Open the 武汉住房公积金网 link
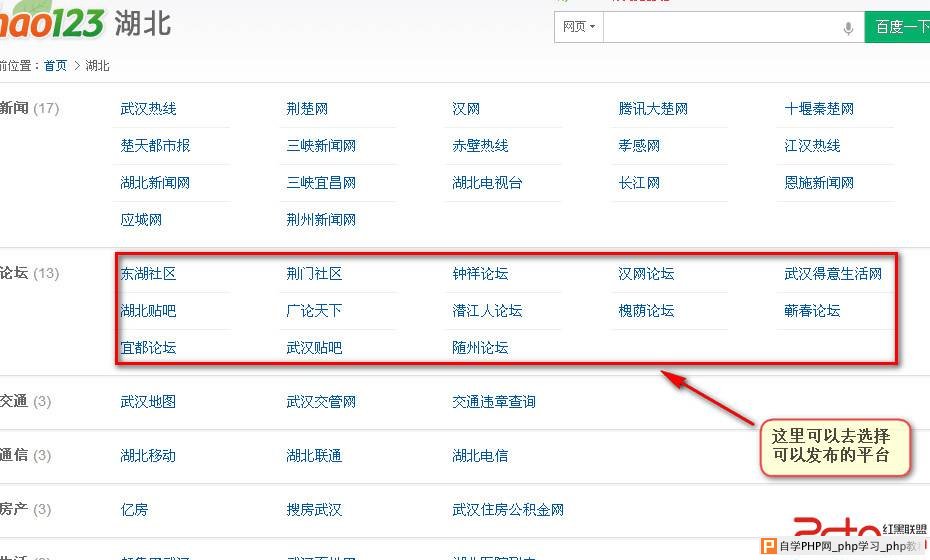 click(x=508, y=510)
